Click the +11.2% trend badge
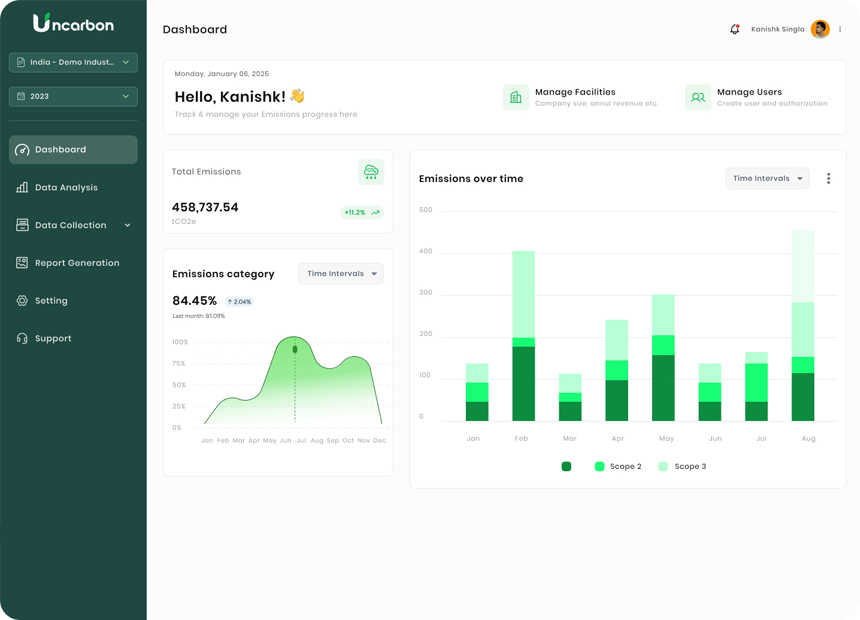 (361, 213)
